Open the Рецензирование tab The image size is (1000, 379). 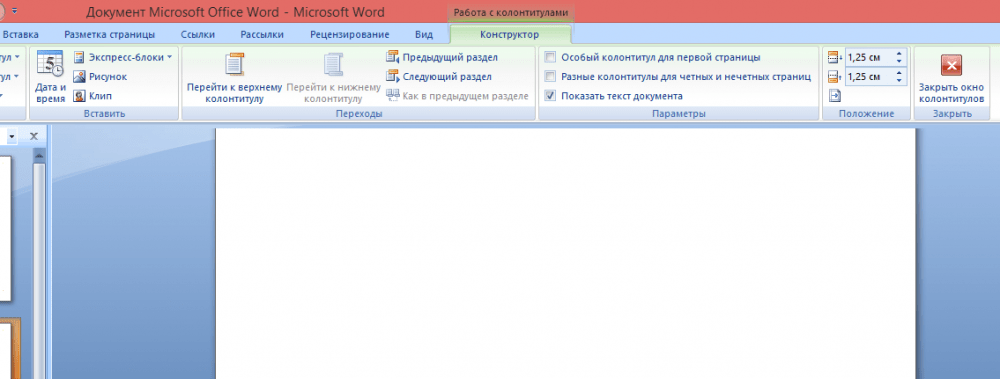point(349,34)
